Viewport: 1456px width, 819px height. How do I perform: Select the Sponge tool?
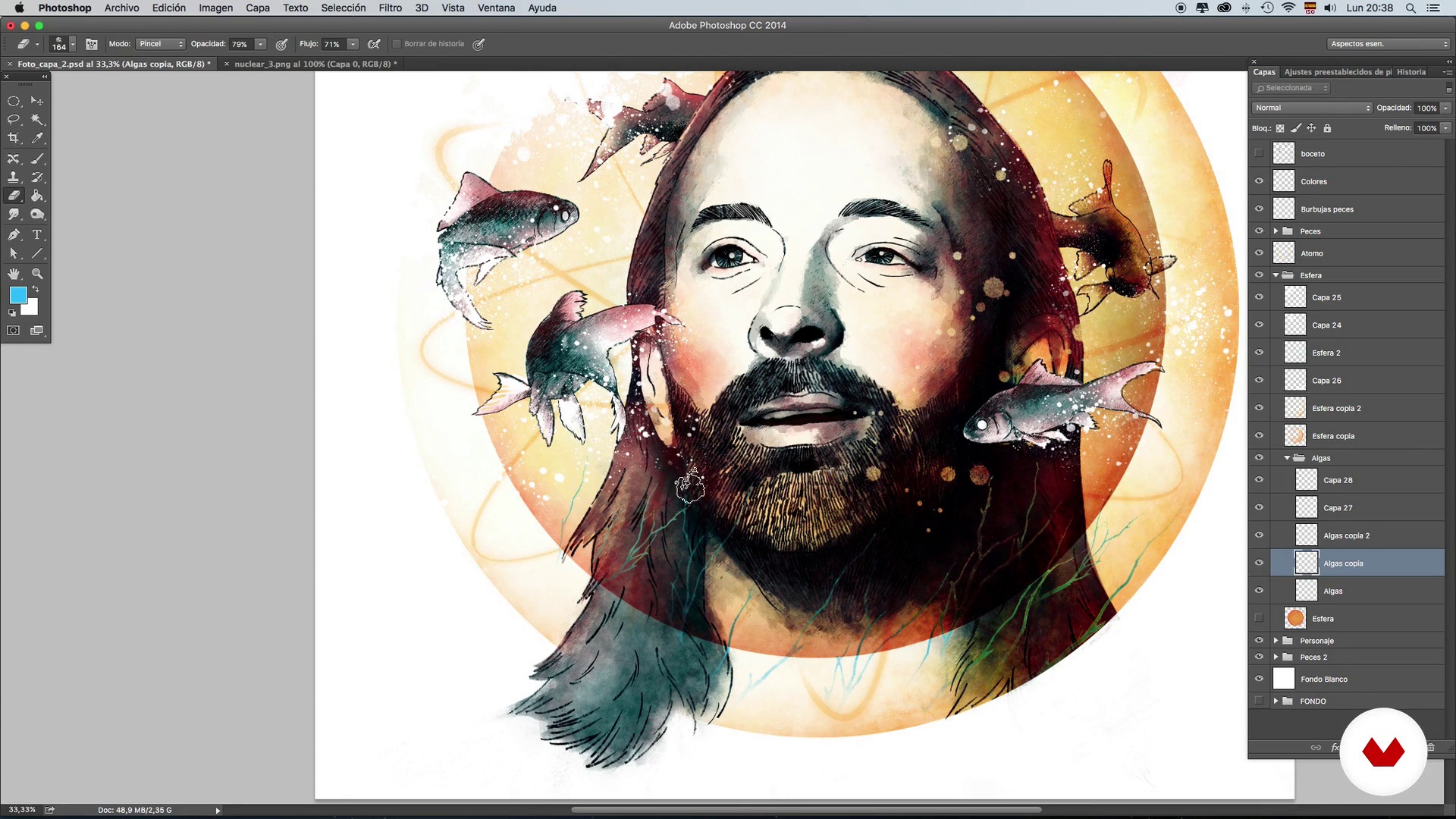point(37,215)
